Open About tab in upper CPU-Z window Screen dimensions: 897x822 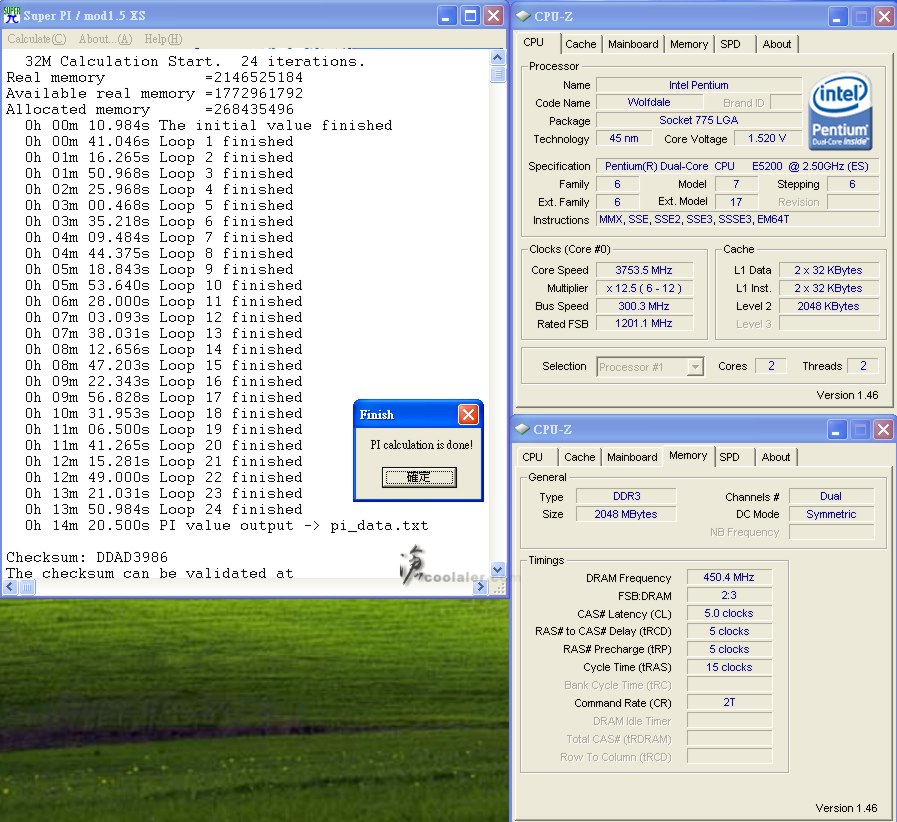[x=777, y=44]
